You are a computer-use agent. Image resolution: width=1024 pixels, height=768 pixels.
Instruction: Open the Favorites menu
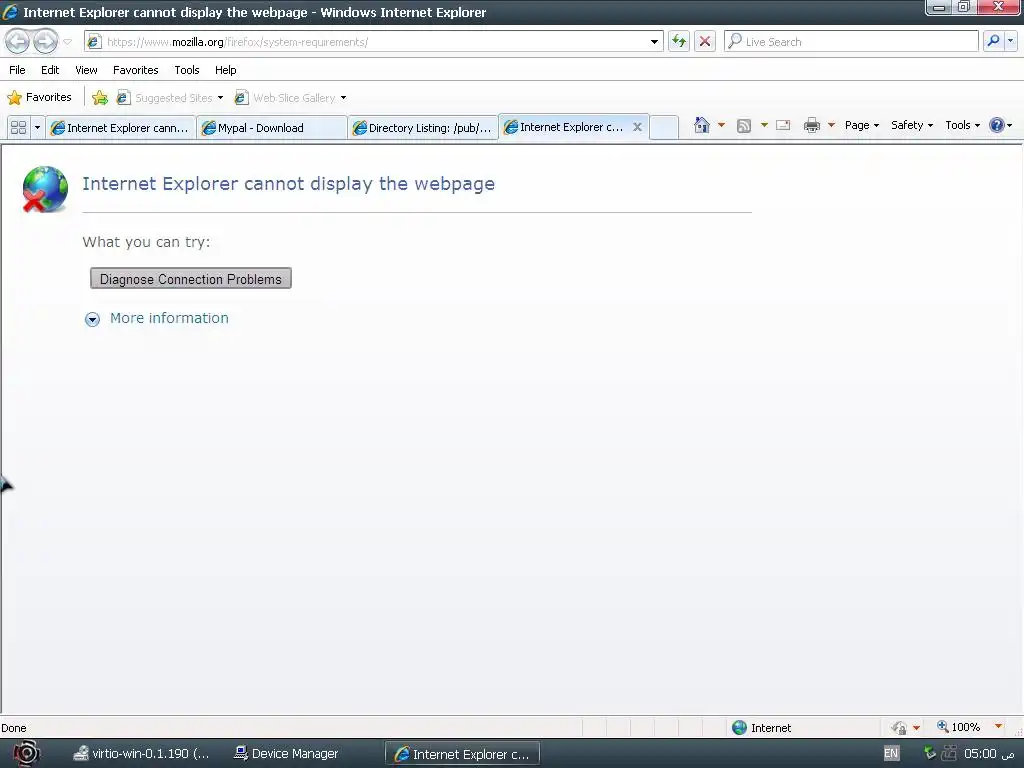136,70
